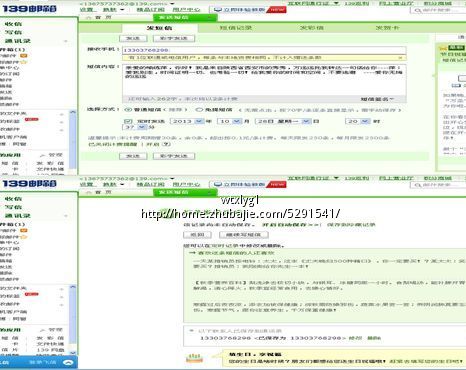Click the 设置 link in compose screen header

click(86, 10)
